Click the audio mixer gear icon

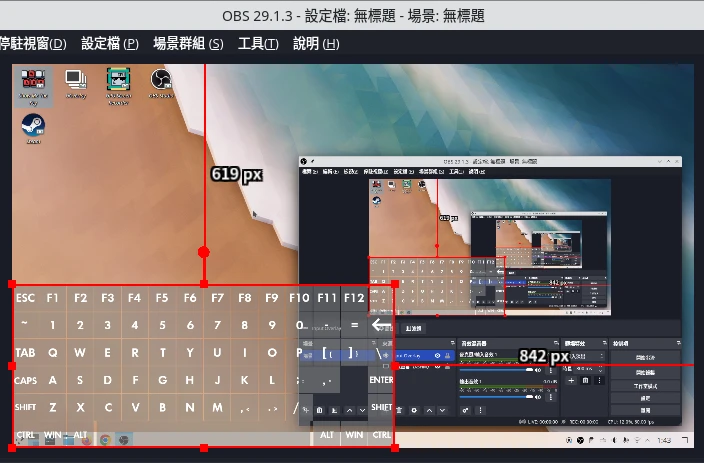click(x=466, y=410)
